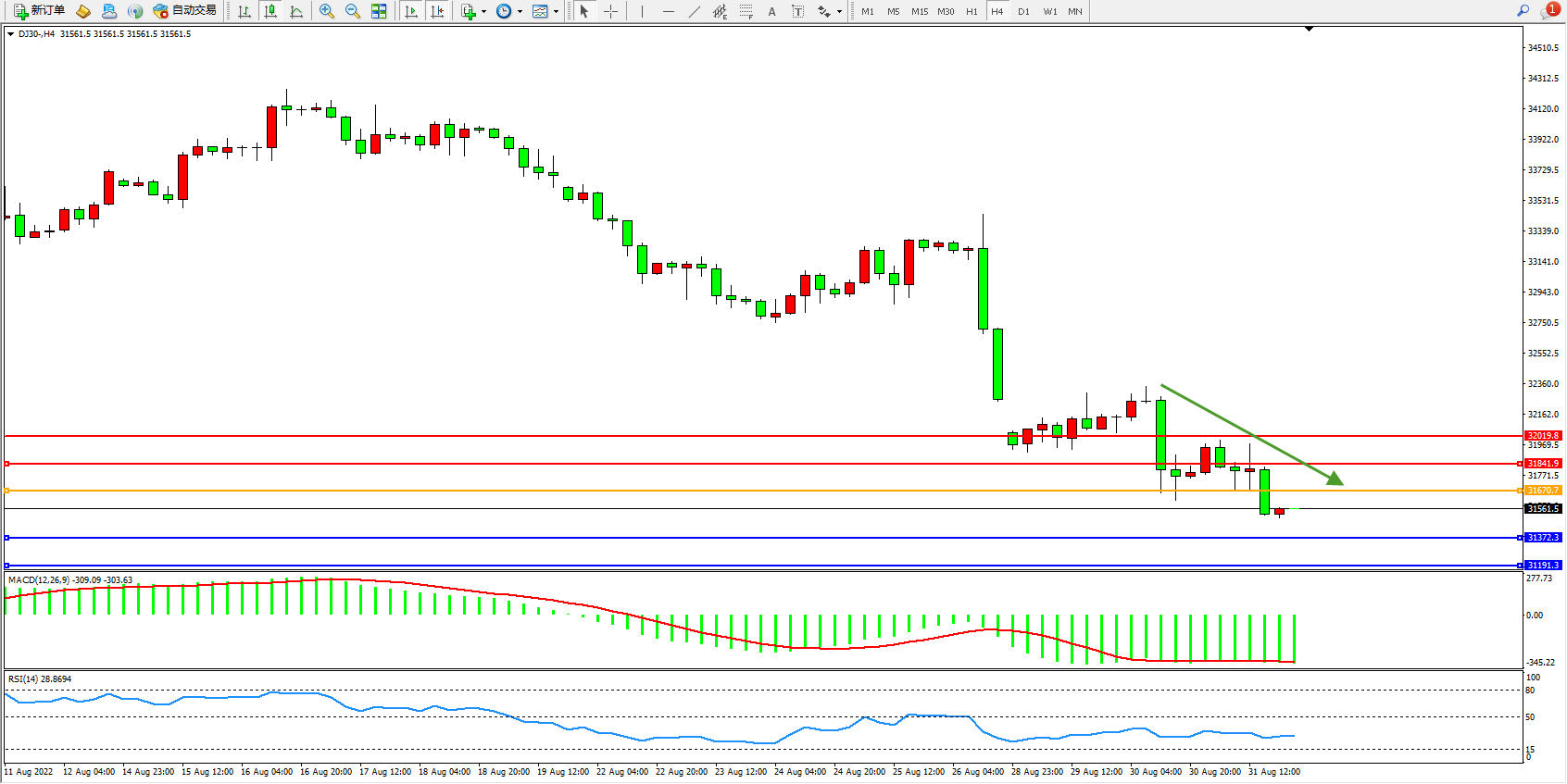Switch timeframe to D1
This screenshot has height=784, width=1567.
click(x=1023, y=11)
